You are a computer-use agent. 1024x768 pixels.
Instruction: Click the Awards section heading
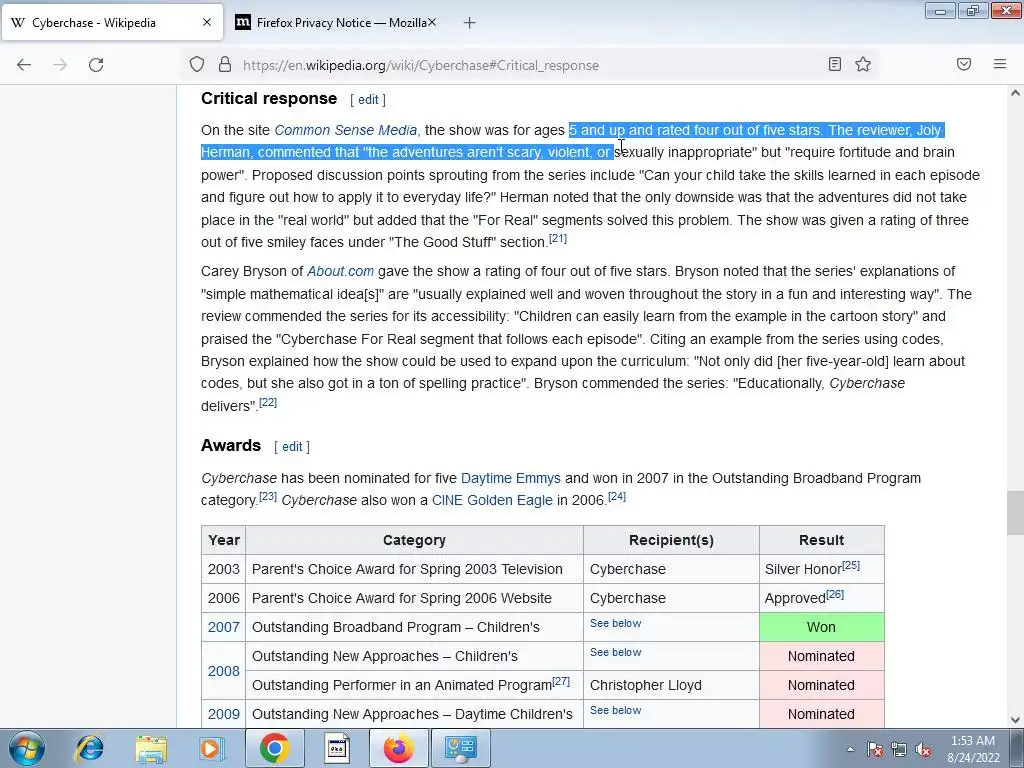coord(231,445)
